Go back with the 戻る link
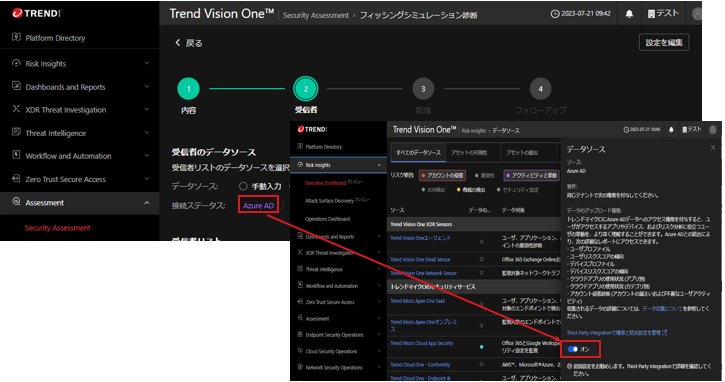 click(x=189, y=43)
